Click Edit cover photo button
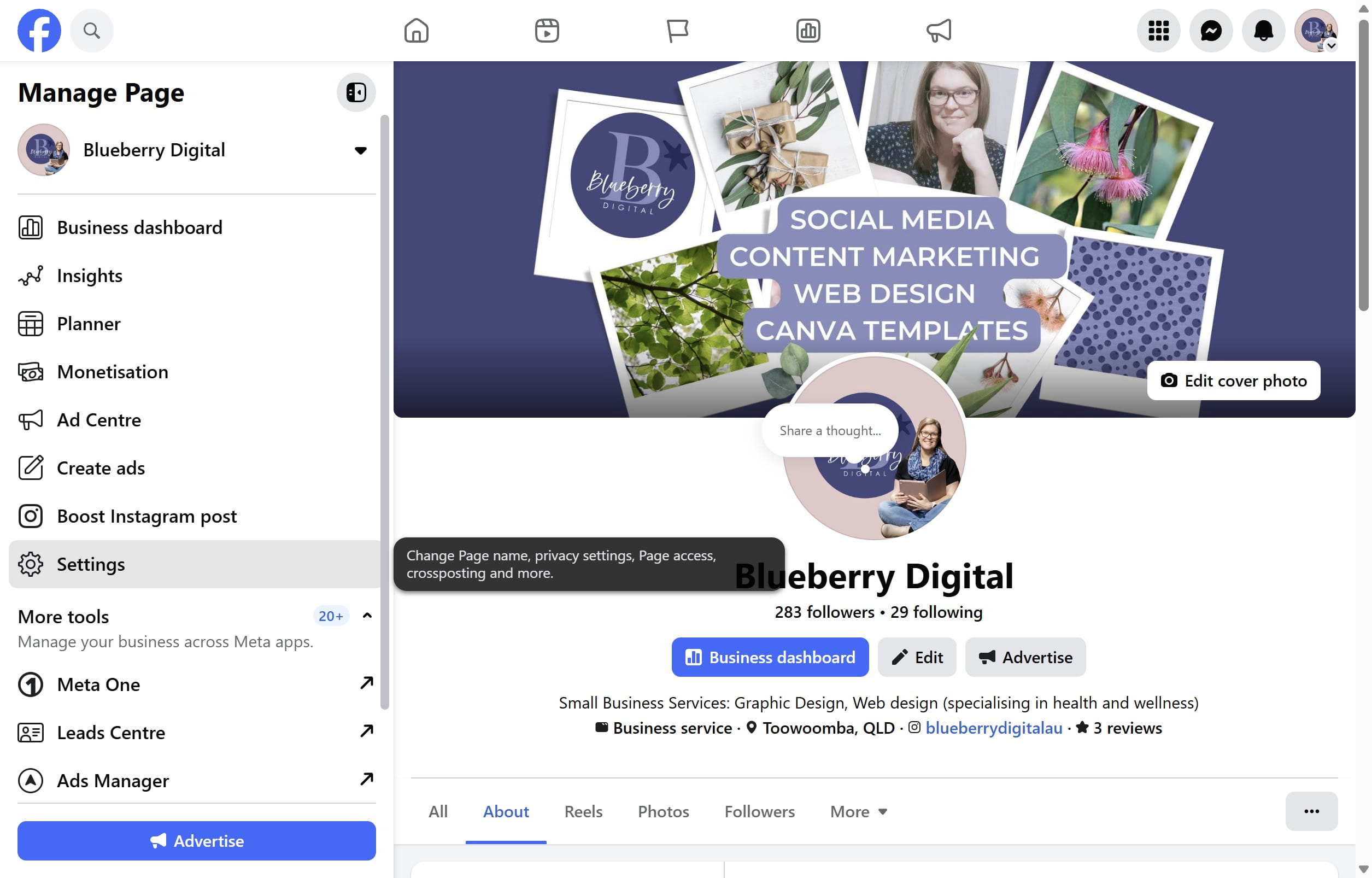The height and width of the screenshot is (878, 1372). click(x=1234, y=381)
